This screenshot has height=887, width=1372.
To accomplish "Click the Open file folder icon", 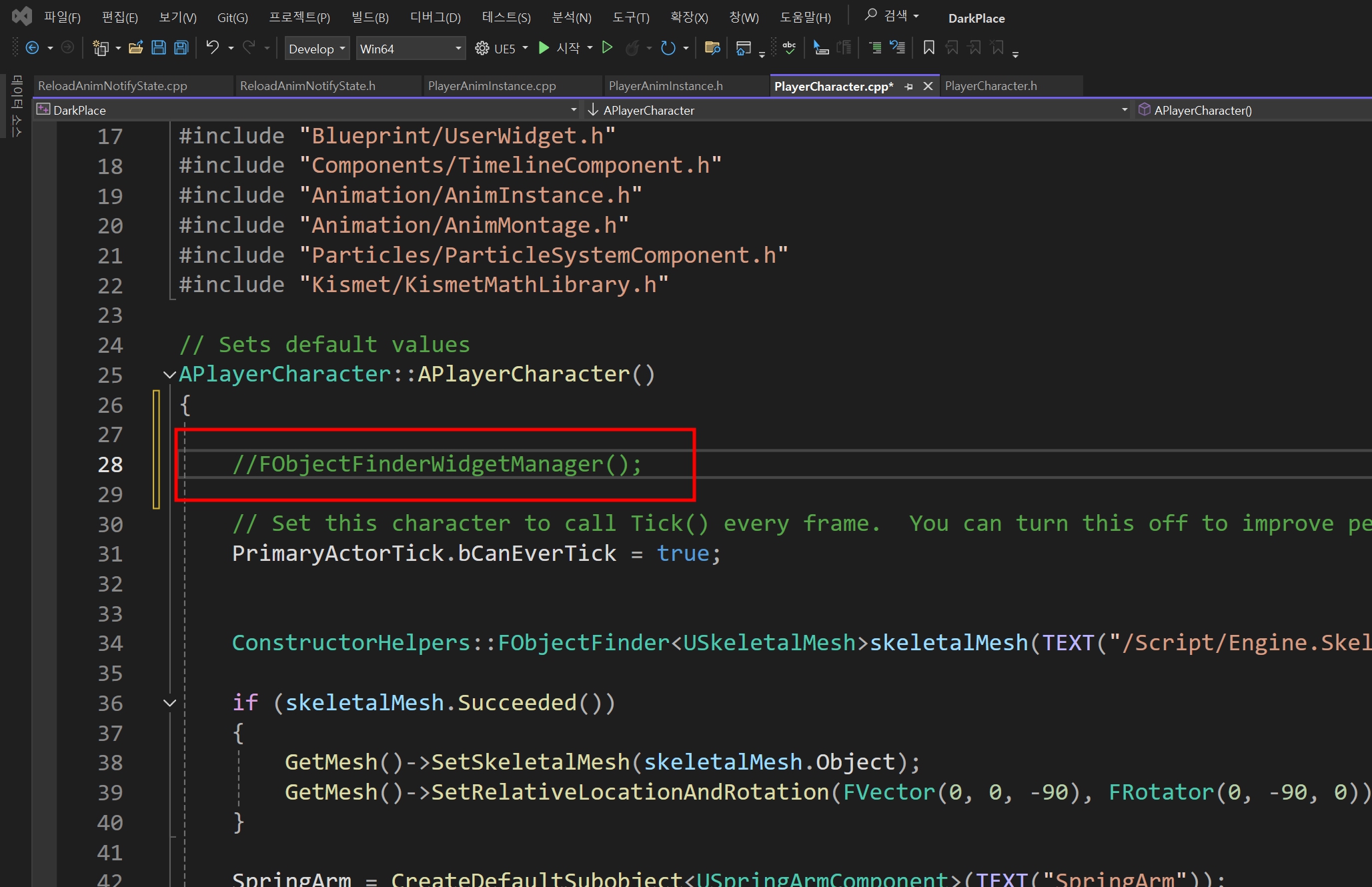I will click(x=136, y=48).
